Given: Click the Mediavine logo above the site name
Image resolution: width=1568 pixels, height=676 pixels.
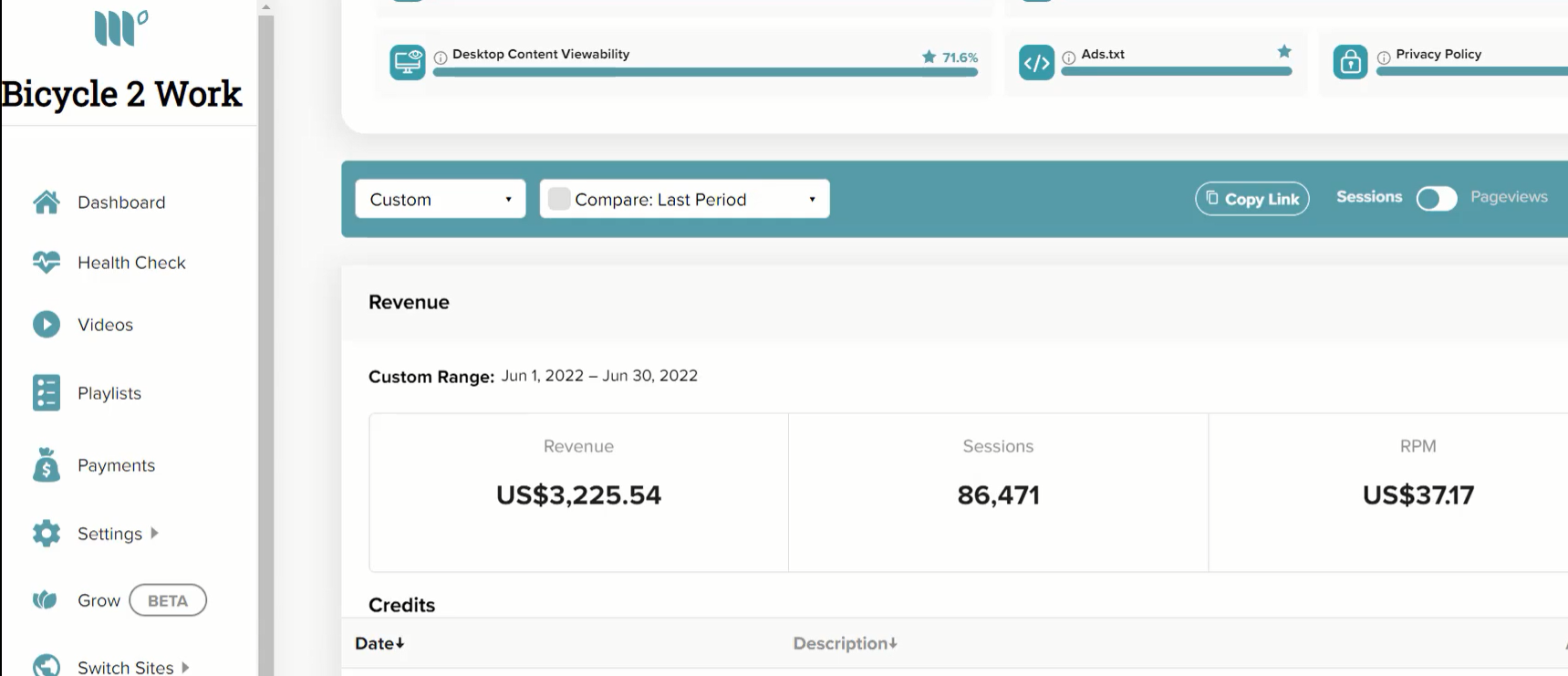Looking at the screenshot, I should (x=120, y=27).
